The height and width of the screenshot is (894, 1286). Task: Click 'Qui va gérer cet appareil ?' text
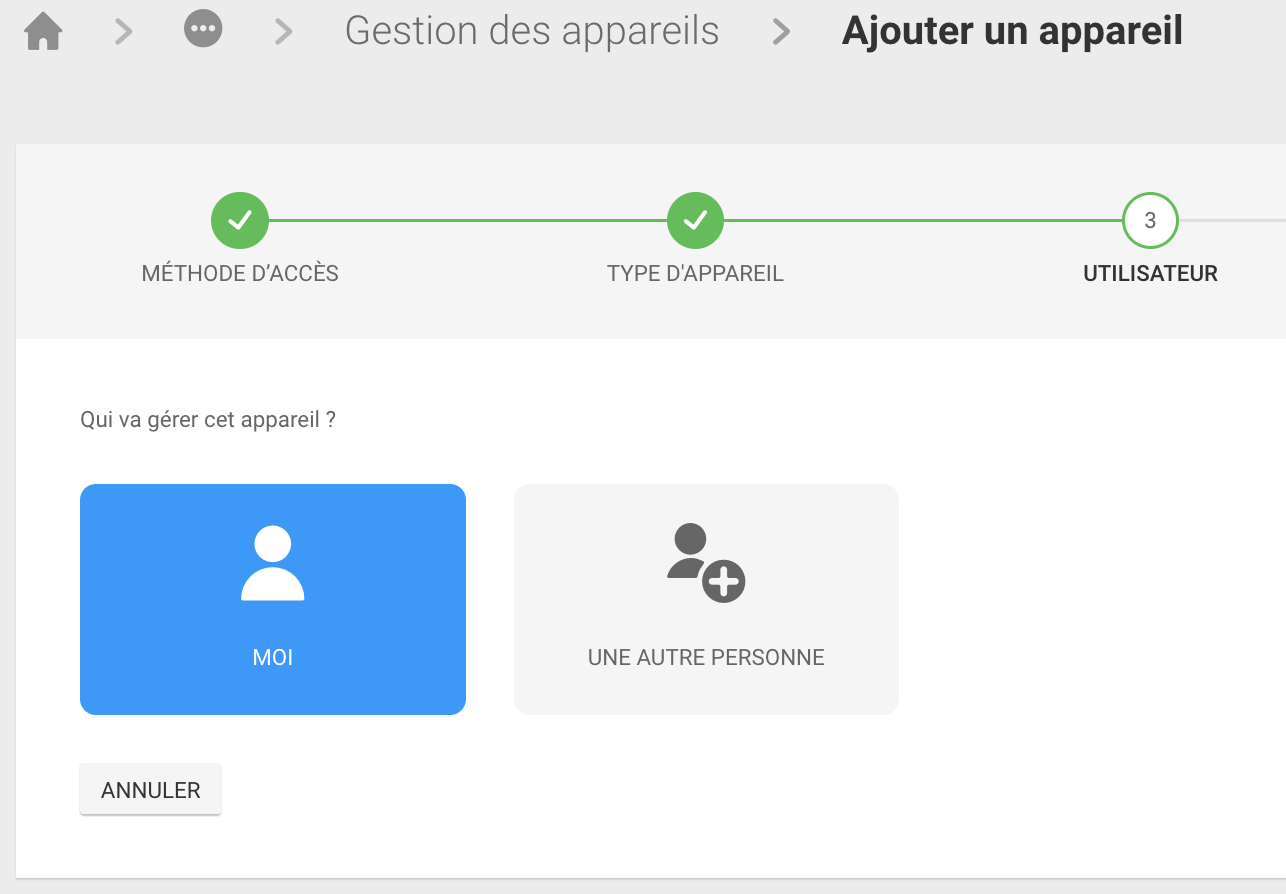tap(208, 419)
